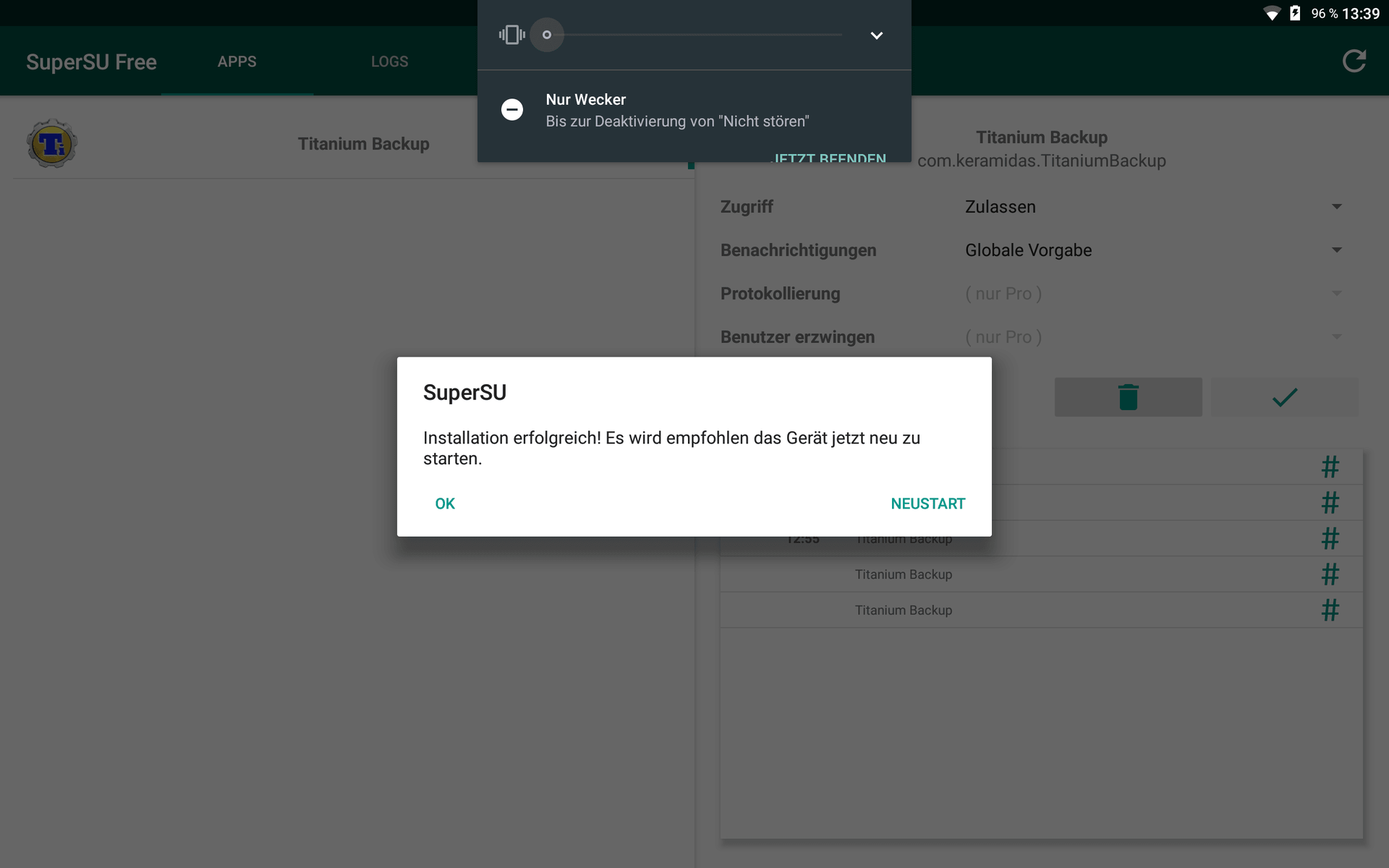Tap com.keramidas.TitaniumBackup package name

[1042, 161]
